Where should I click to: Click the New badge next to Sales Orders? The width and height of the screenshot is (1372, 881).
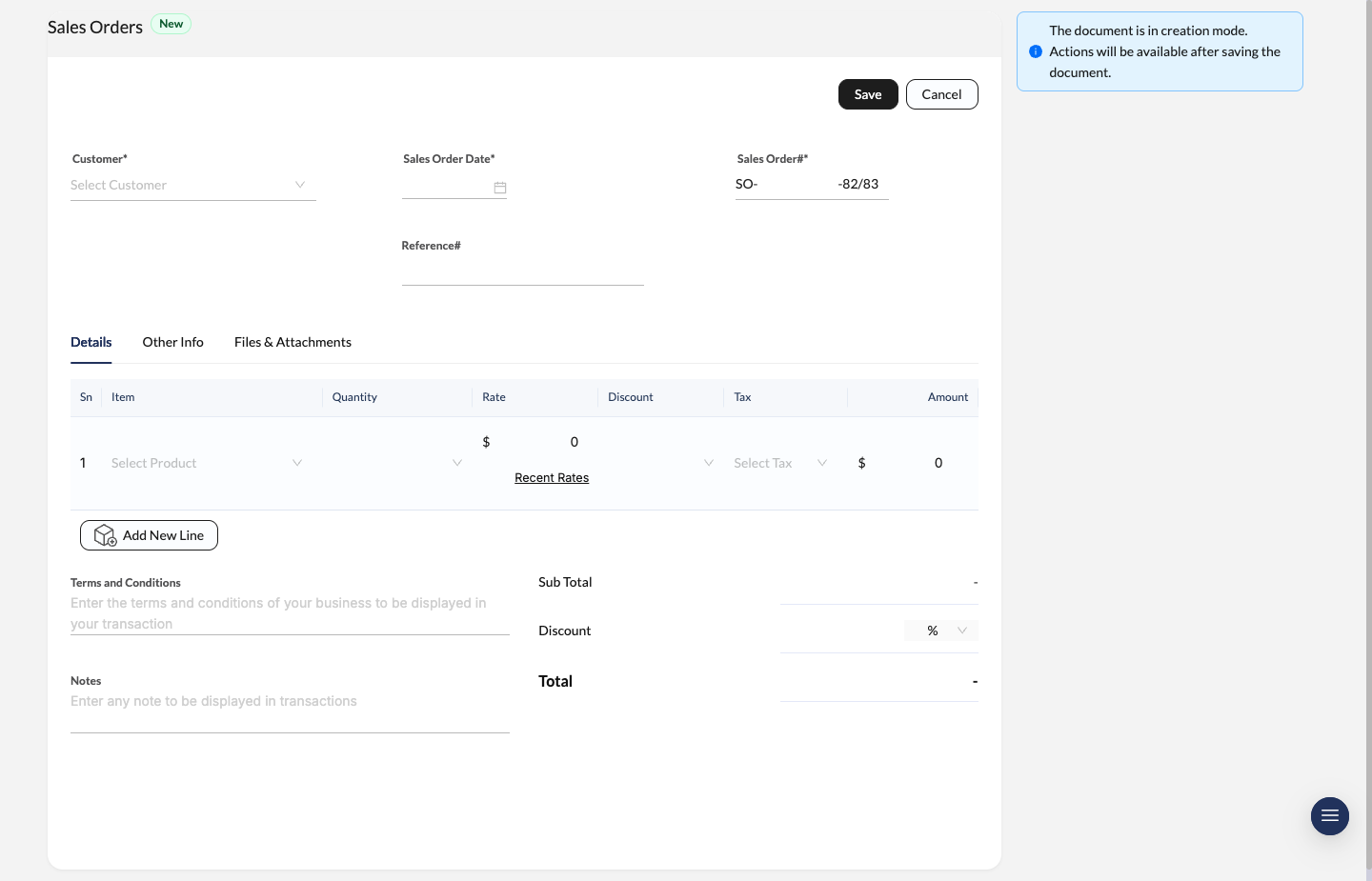point(171,24)
